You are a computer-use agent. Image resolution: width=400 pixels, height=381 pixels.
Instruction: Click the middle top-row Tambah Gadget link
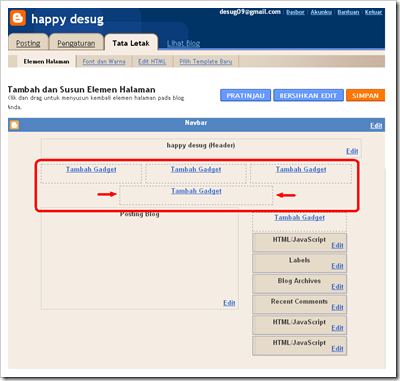point(196,169)
